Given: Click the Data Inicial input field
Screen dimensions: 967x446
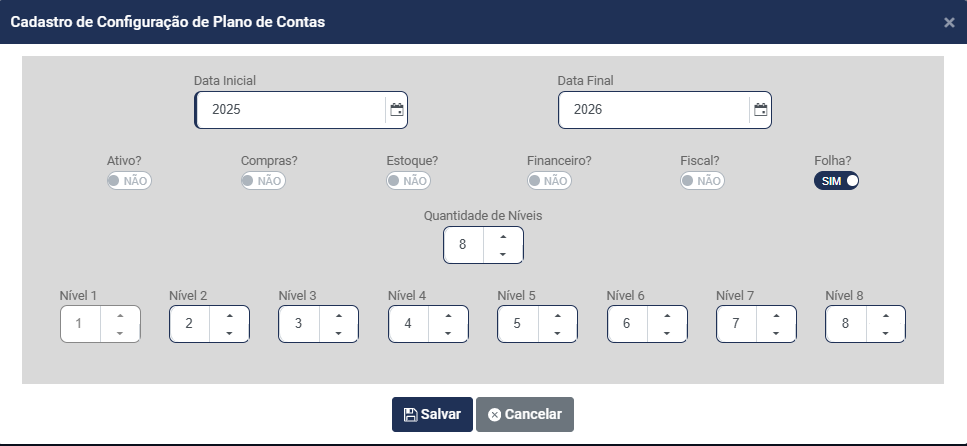Looking at the screenshot, I should point(290,110).
